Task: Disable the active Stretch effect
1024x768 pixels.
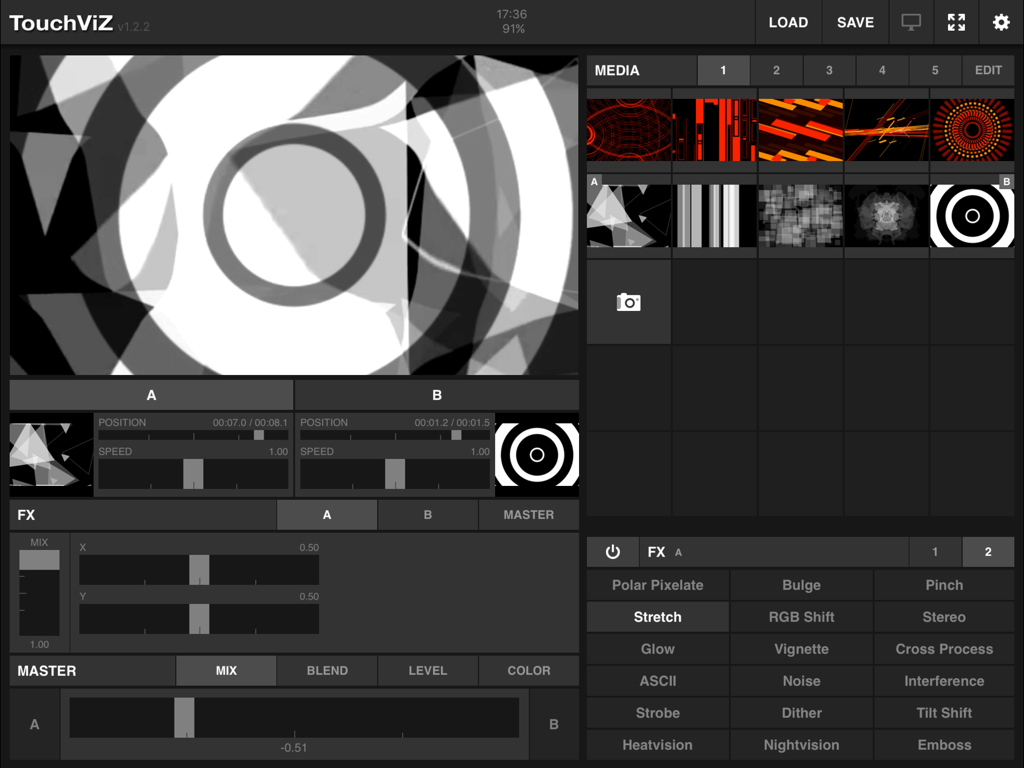Action: pos(658,616)
